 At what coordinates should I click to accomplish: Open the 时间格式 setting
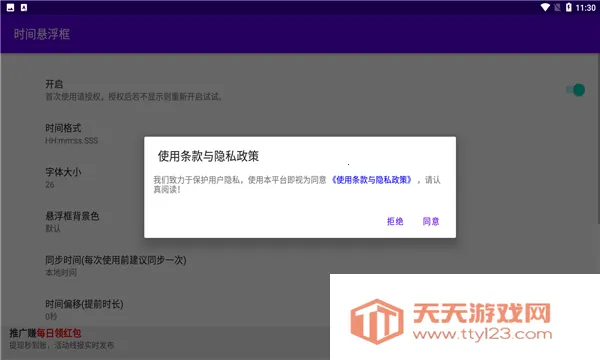pyautogui.click(x=300, y=134)
